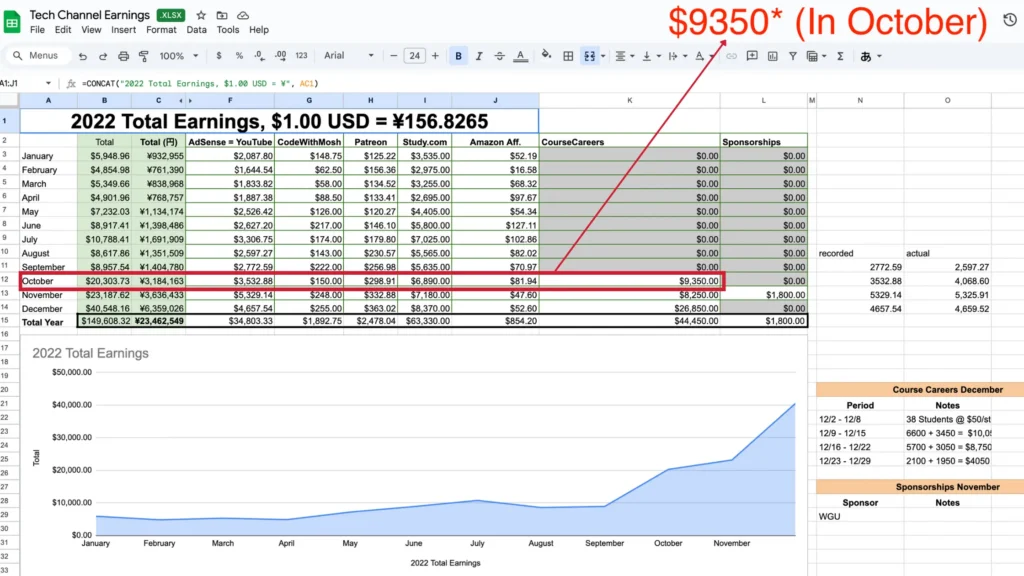Image resolution: width=1024 pixels, height=576 pixels.
Task: Toggle bold formatting
Action: click(x=458, y=56)
